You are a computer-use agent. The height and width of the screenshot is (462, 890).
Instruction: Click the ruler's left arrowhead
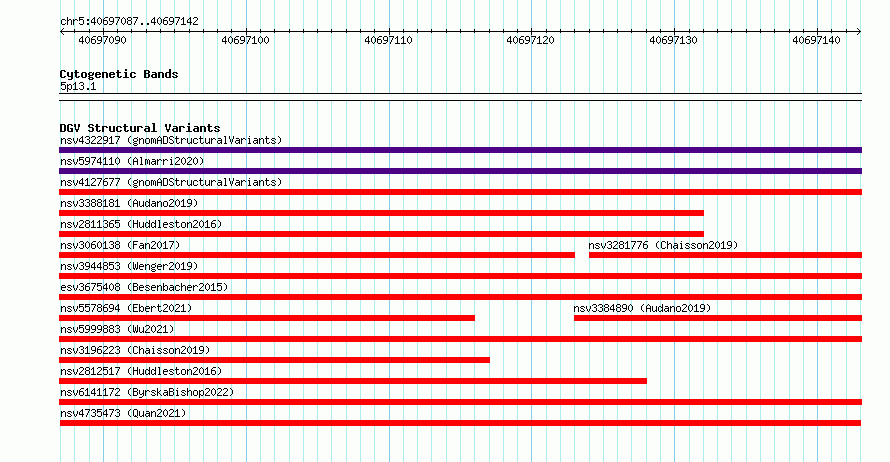[62, 32]
